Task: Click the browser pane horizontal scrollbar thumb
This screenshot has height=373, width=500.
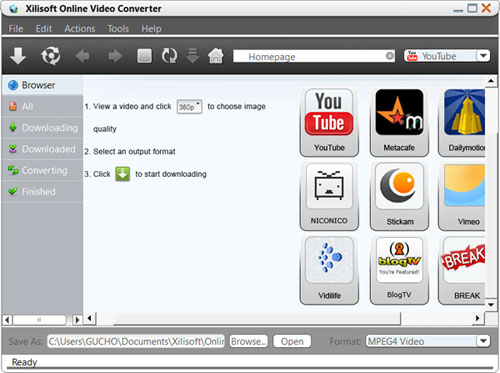Action: (x=257, y=319)
